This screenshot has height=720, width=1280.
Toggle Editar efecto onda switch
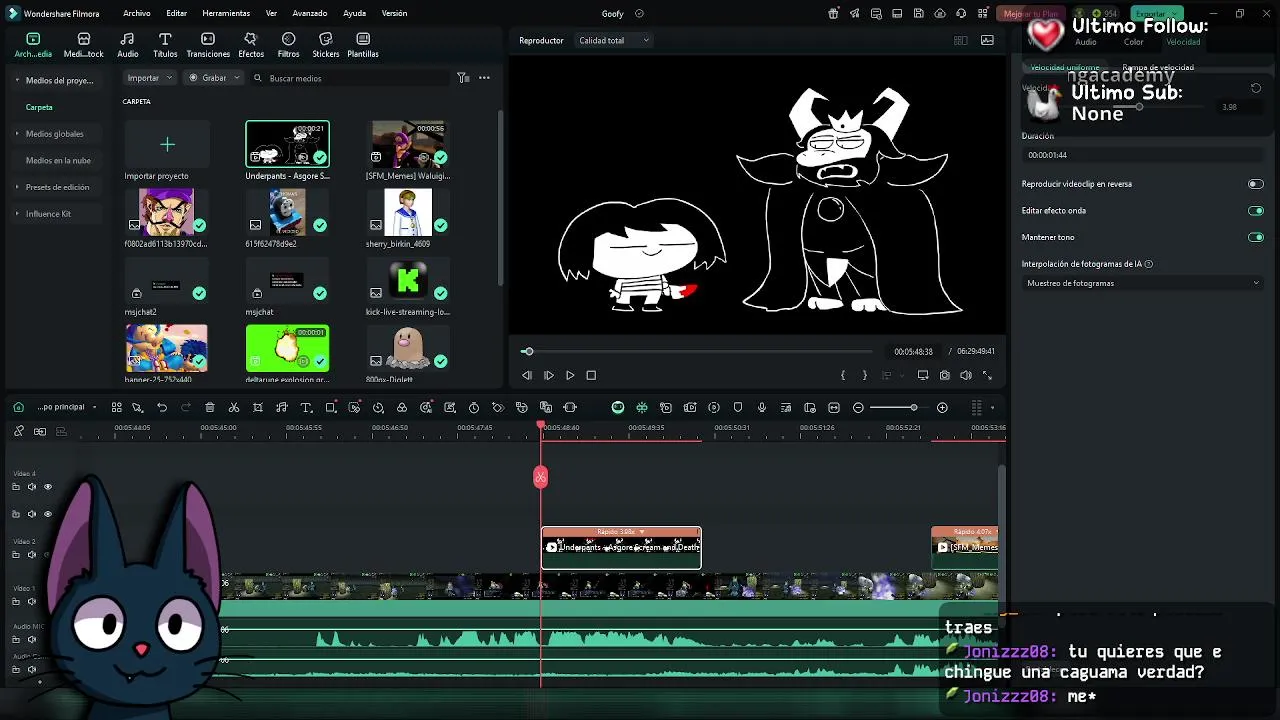[1256, 211]
